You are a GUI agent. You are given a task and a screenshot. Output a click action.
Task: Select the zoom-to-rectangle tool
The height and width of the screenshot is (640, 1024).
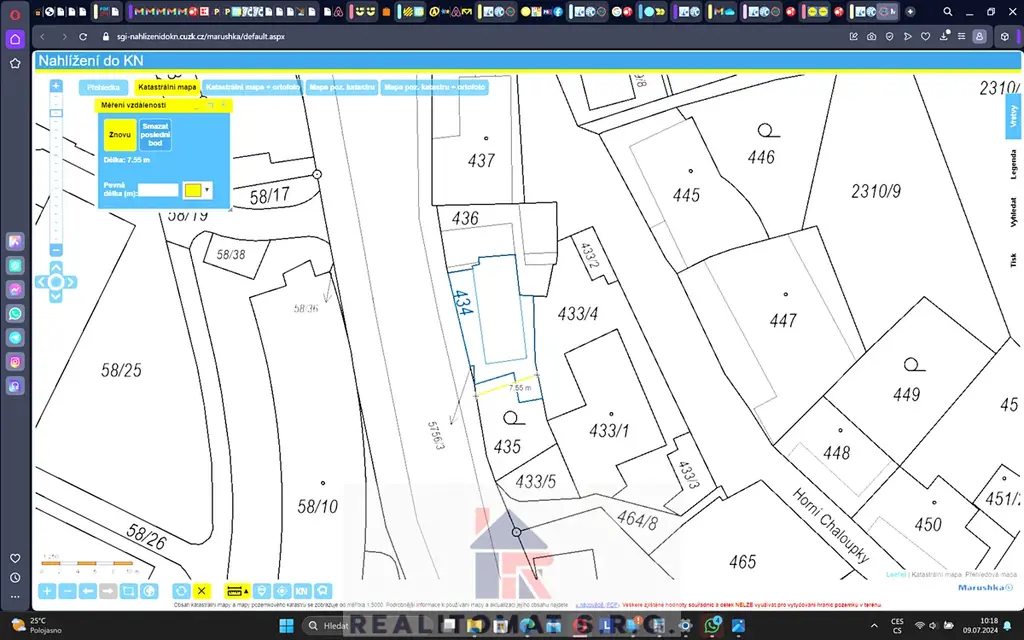(x=128, y=591)
